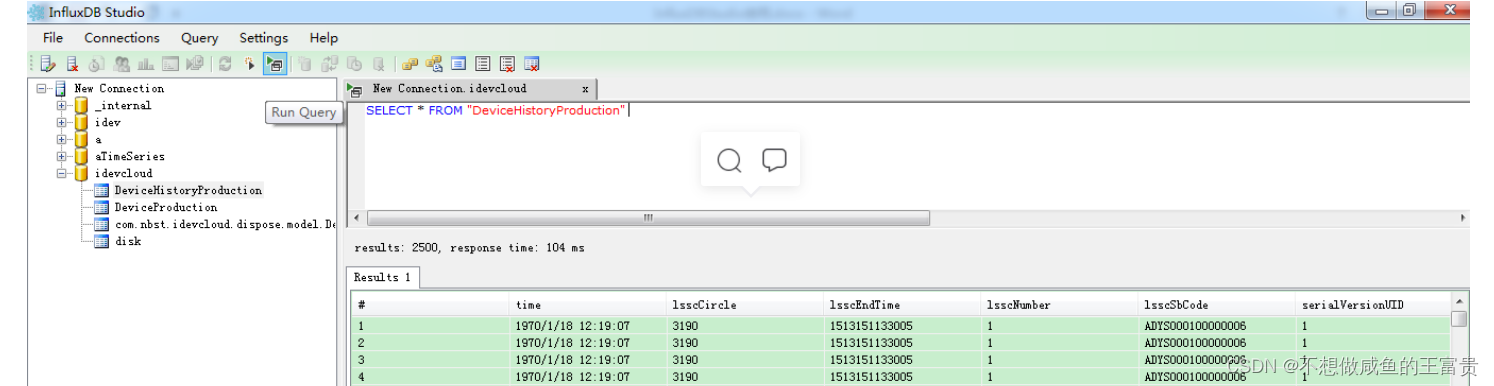Click the New Connection server icon
This screenshot has width=1494, height=386.
[x=61, y=88]
